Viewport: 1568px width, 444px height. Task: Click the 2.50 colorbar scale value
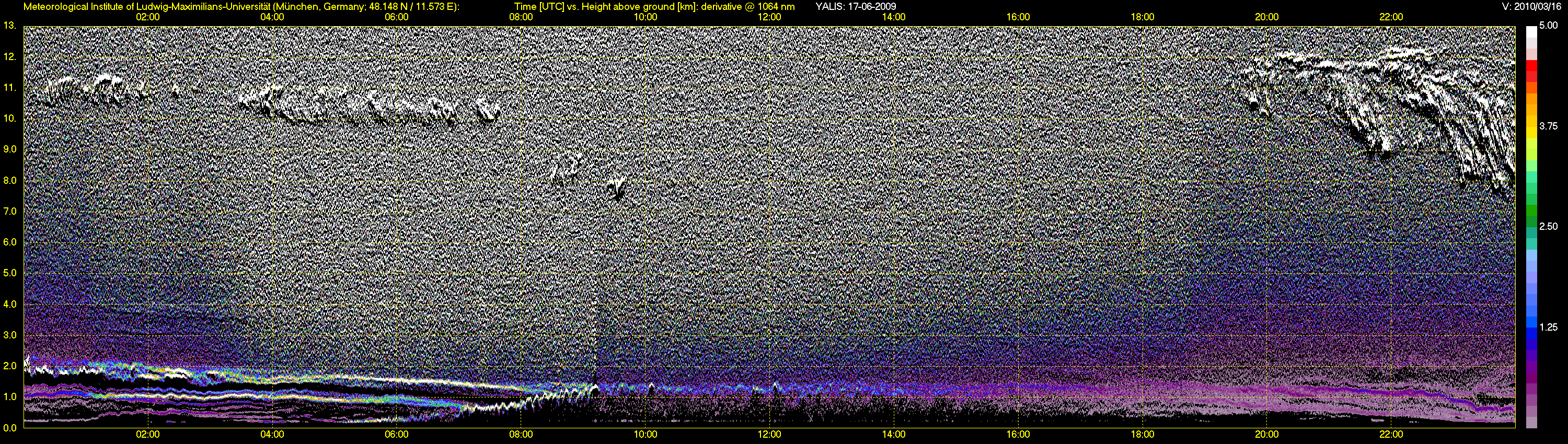click(x=1549, y=226)
